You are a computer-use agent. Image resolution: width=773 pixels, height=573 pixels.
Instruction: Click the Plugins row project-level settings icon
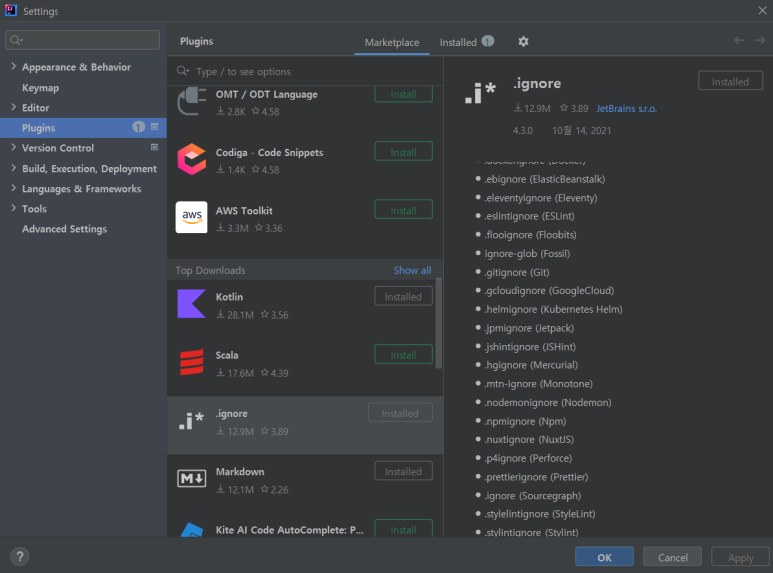coord(154,127)
